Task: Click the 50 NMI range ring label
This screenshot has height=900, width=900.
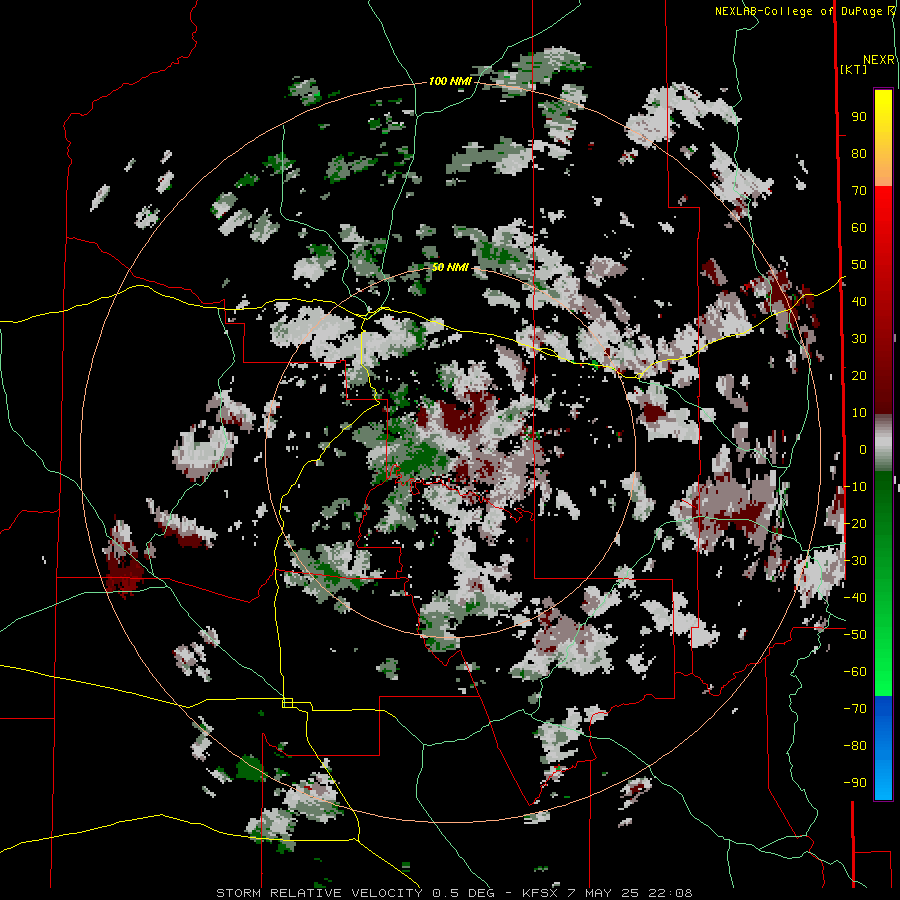Action: 450,267
